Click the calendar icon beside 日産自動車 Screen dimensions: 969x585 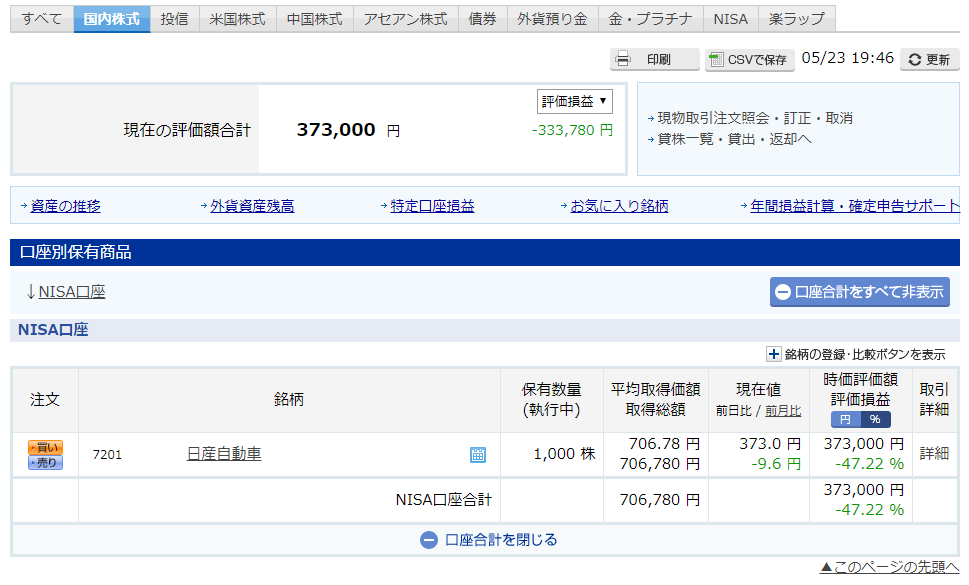(x=478, y=455)
